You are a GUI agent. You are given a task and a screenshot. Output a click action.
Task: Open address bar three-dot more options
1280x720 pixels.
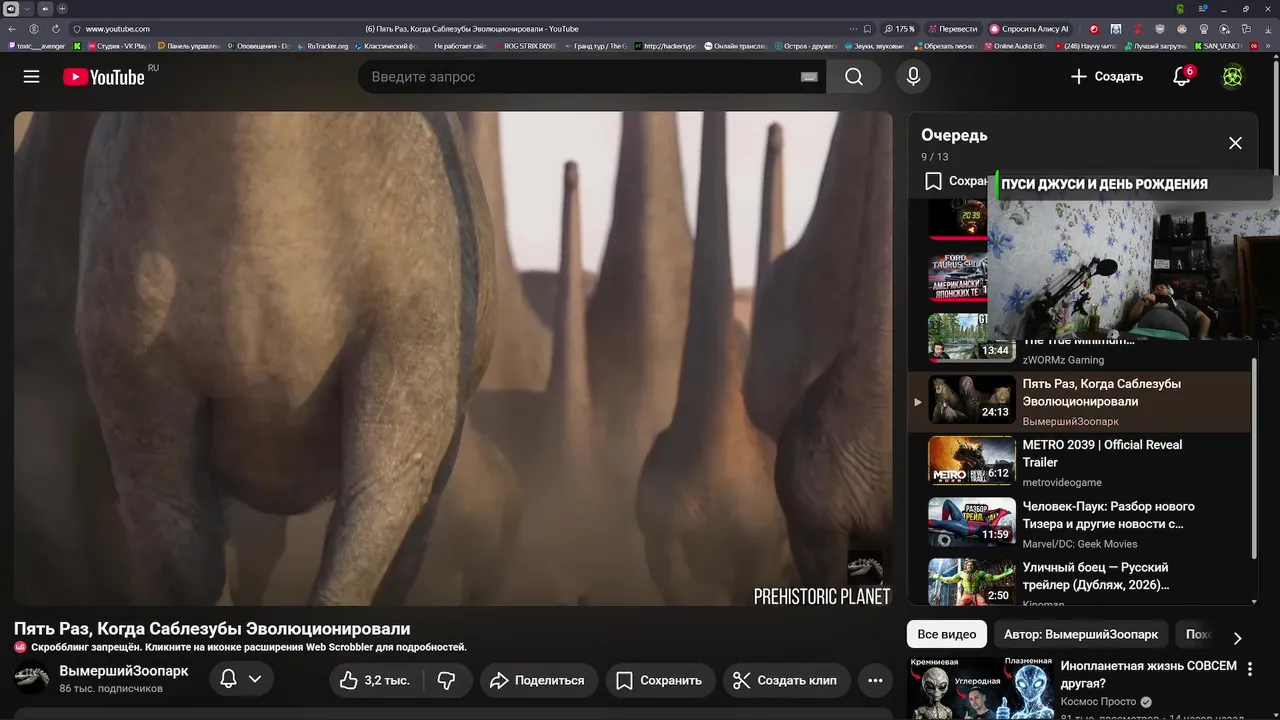[852, 29]
